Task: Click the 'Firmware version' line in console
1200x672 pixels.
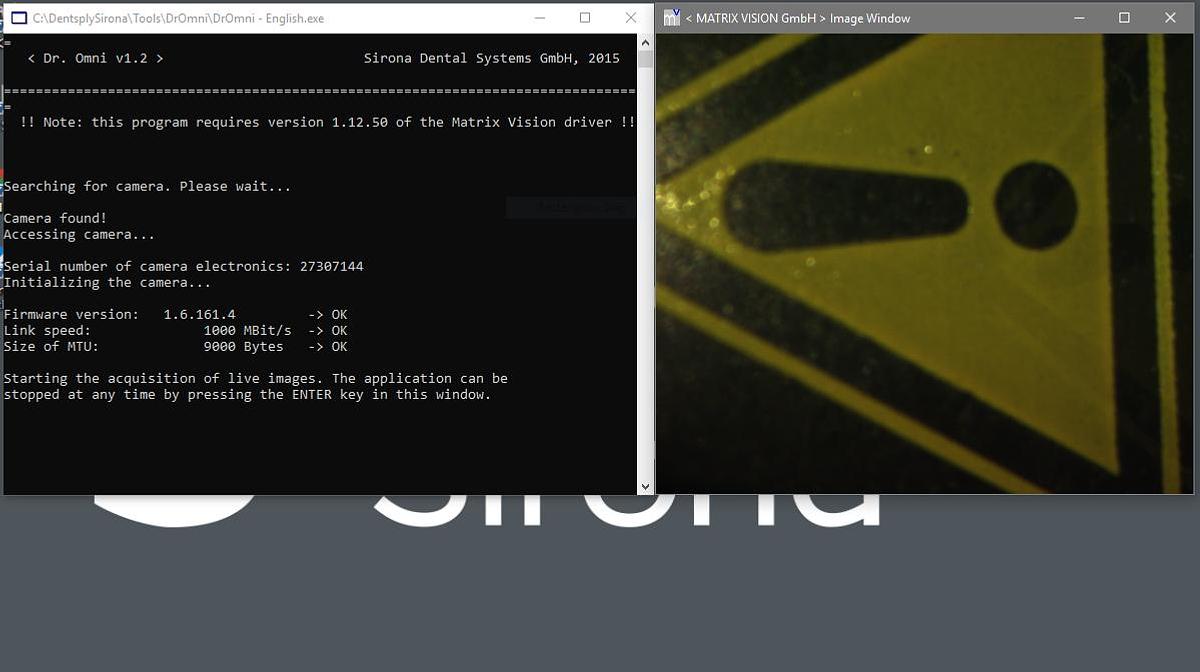Action: pos(120,314)
